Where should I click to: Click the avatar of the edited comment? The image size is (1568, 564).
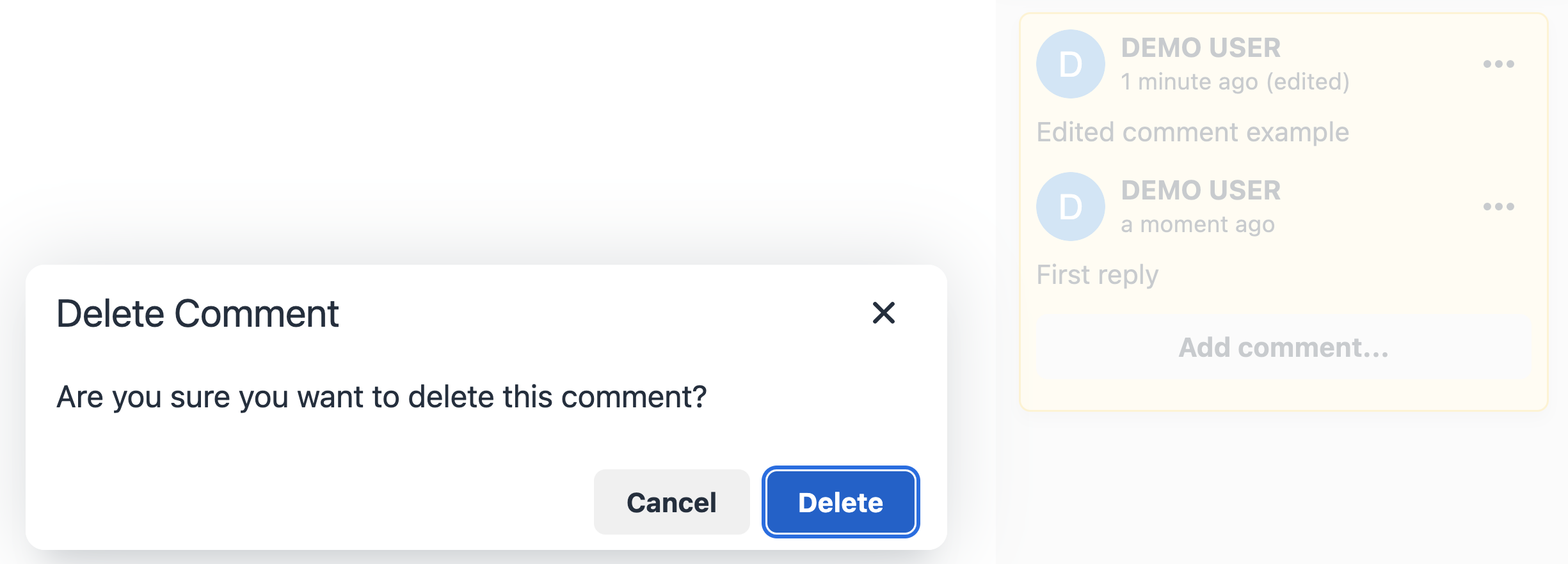pyautogui.click(x=1069, y=64)
